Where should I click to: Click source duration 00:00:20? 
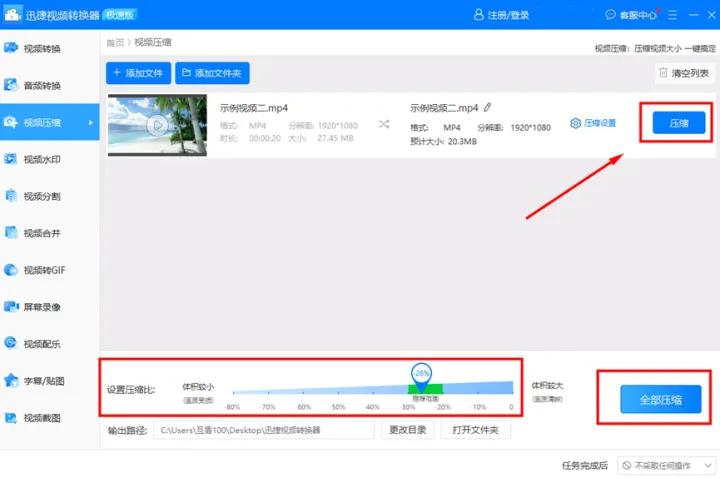[264, 138]
